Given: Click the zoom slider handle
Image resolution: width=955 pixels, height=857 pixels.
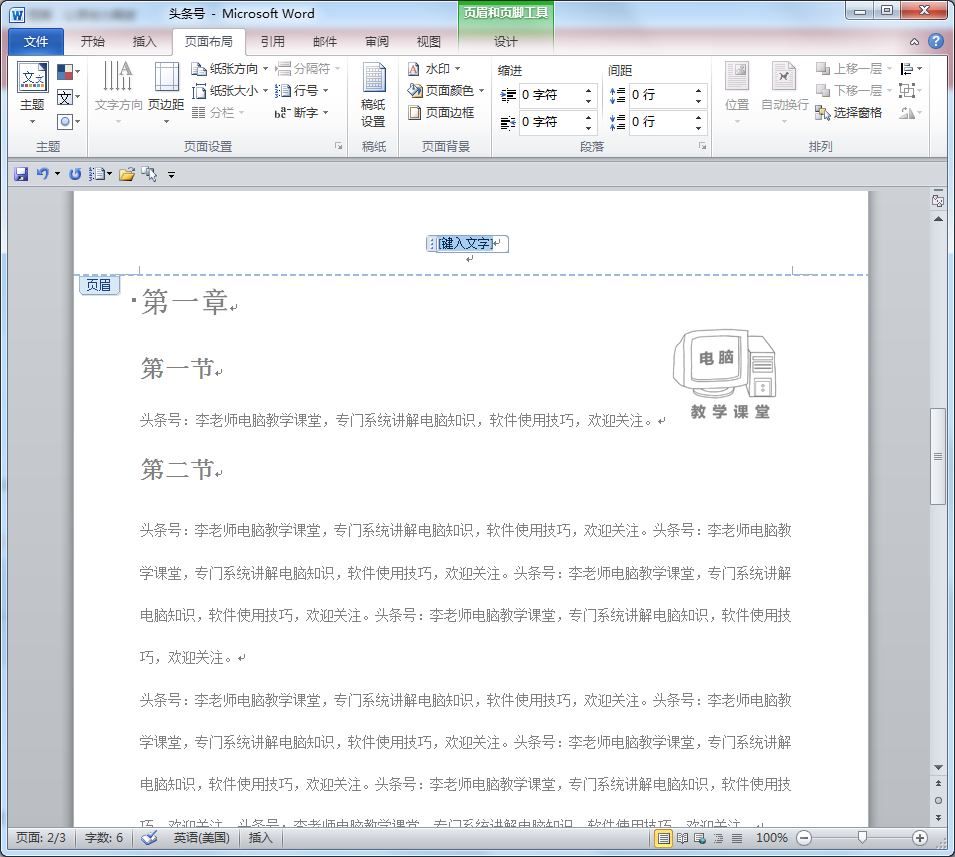Looking at the screenshot, I should [x=862, y=838].
